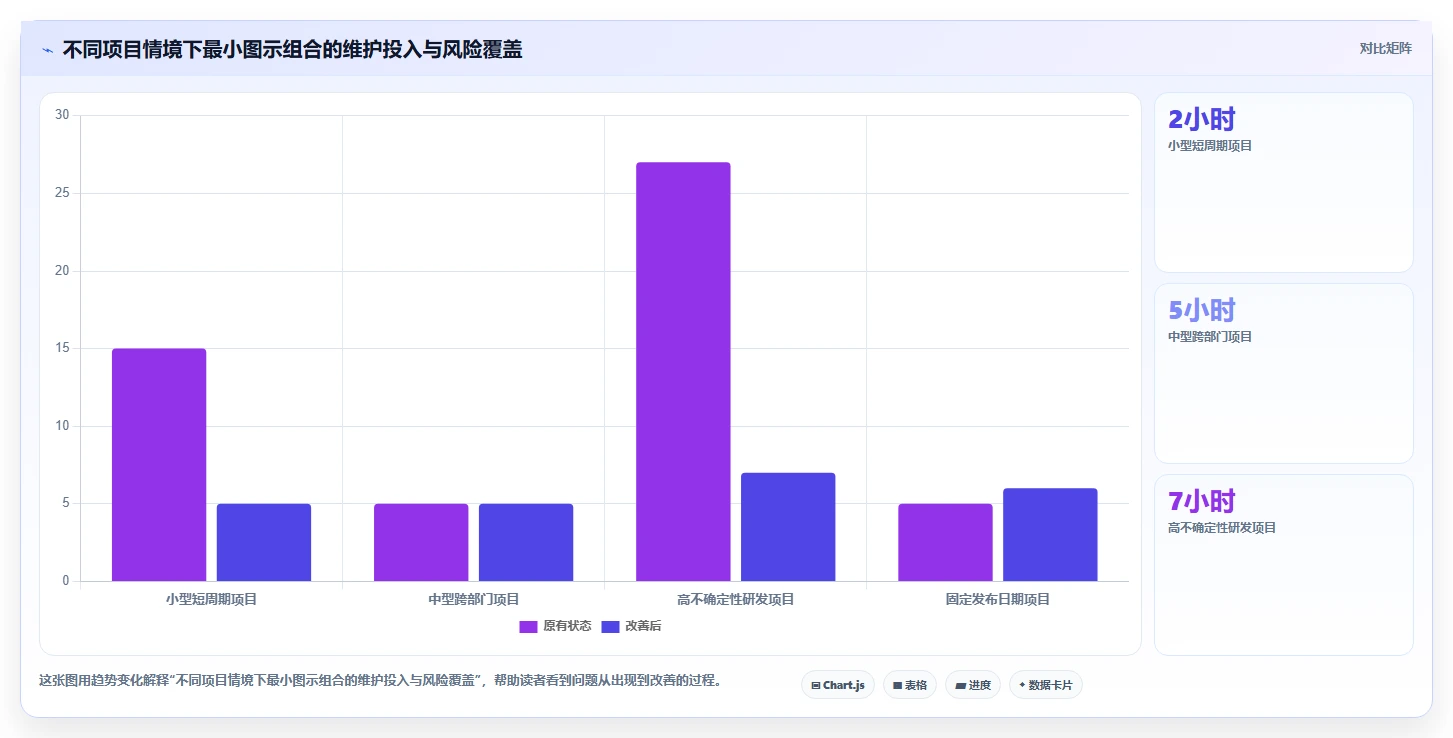Click the y-axis value 20
Screen dimensions: 1453x738
(62, 270)
